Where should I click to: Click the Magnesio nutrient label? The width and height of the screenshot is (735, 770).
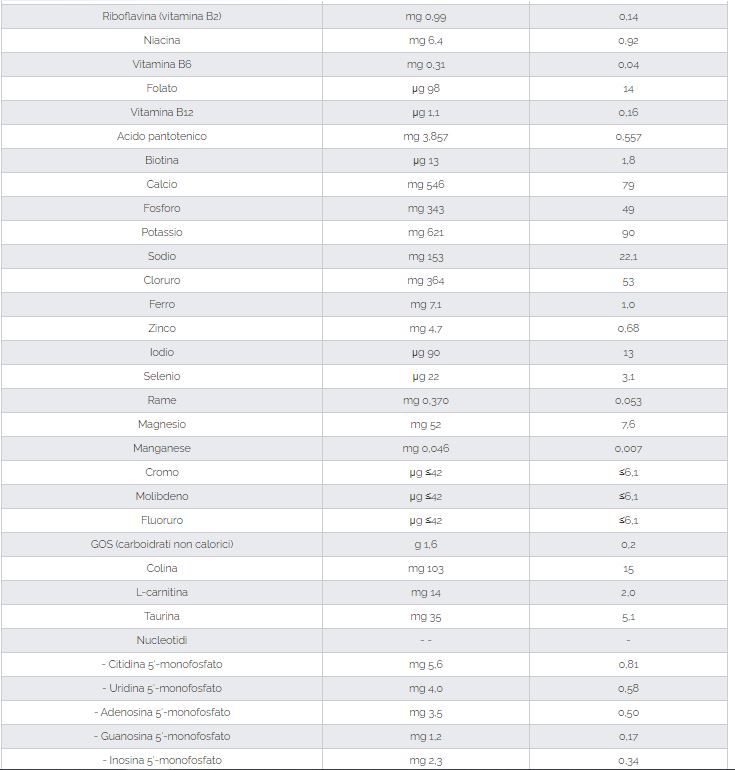tap(162, 425)
